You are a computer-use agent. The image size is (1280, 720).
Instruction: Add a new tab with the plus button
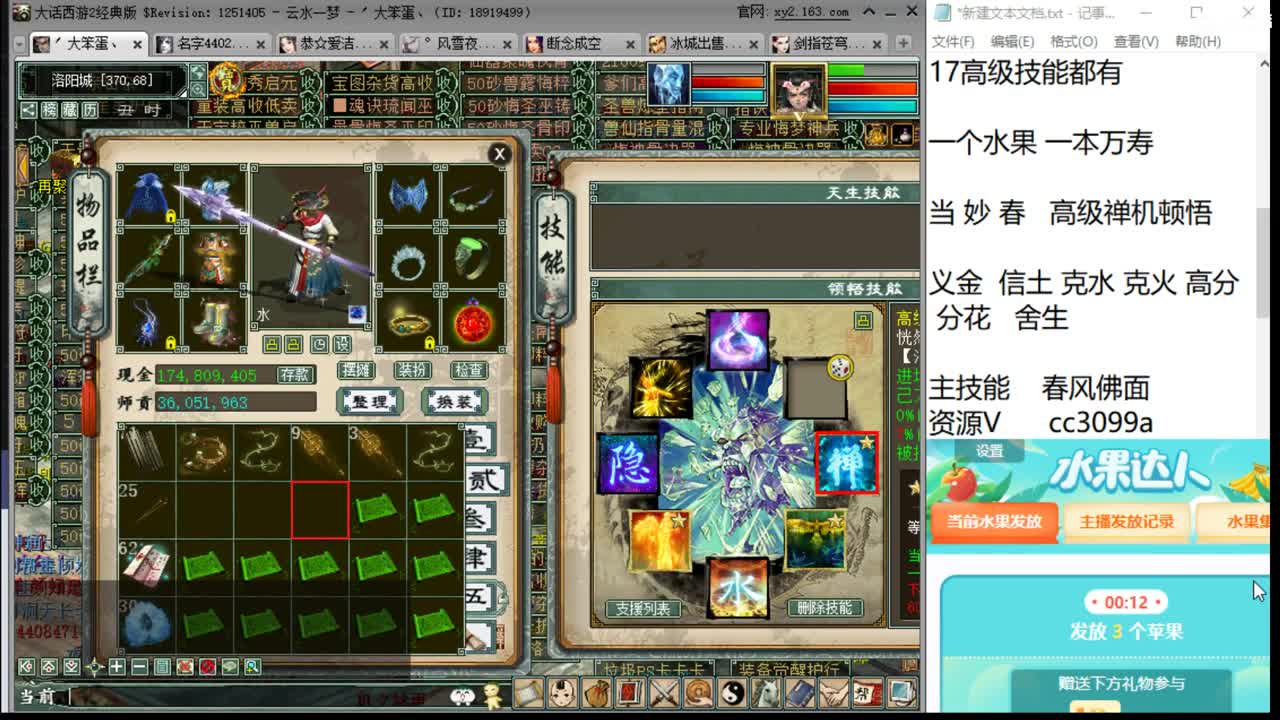coord(903,44)
